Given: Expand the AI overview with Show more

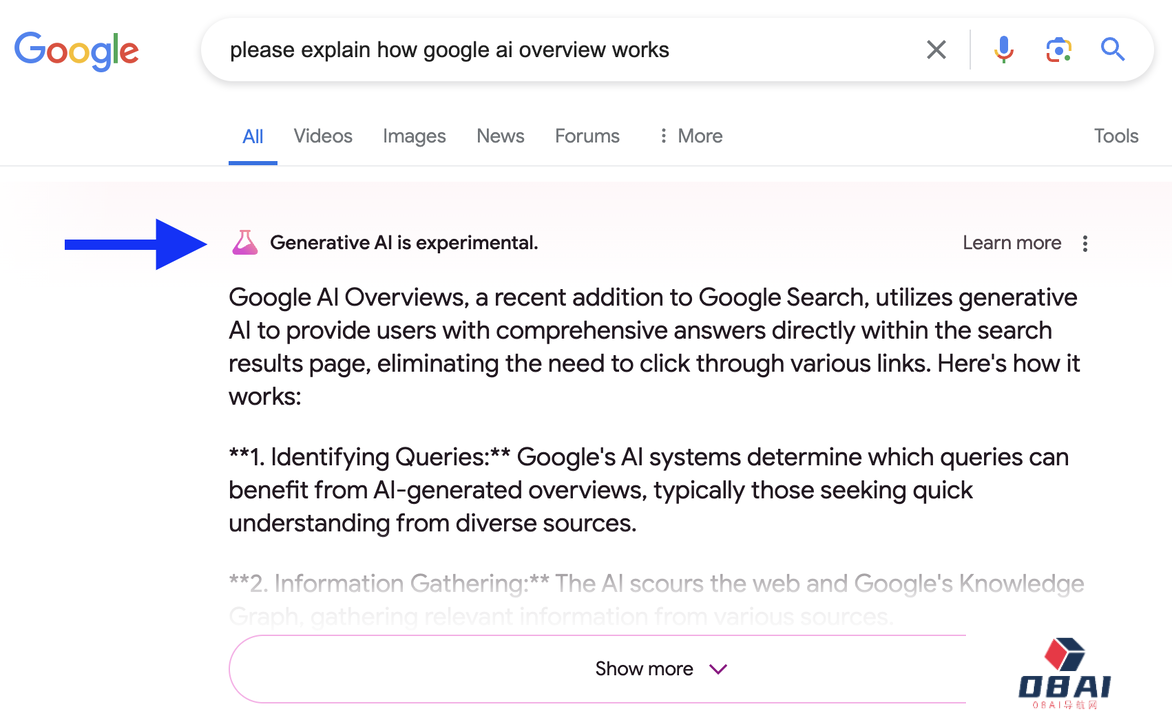Looking at the screenshot, I should pos(644,669).
